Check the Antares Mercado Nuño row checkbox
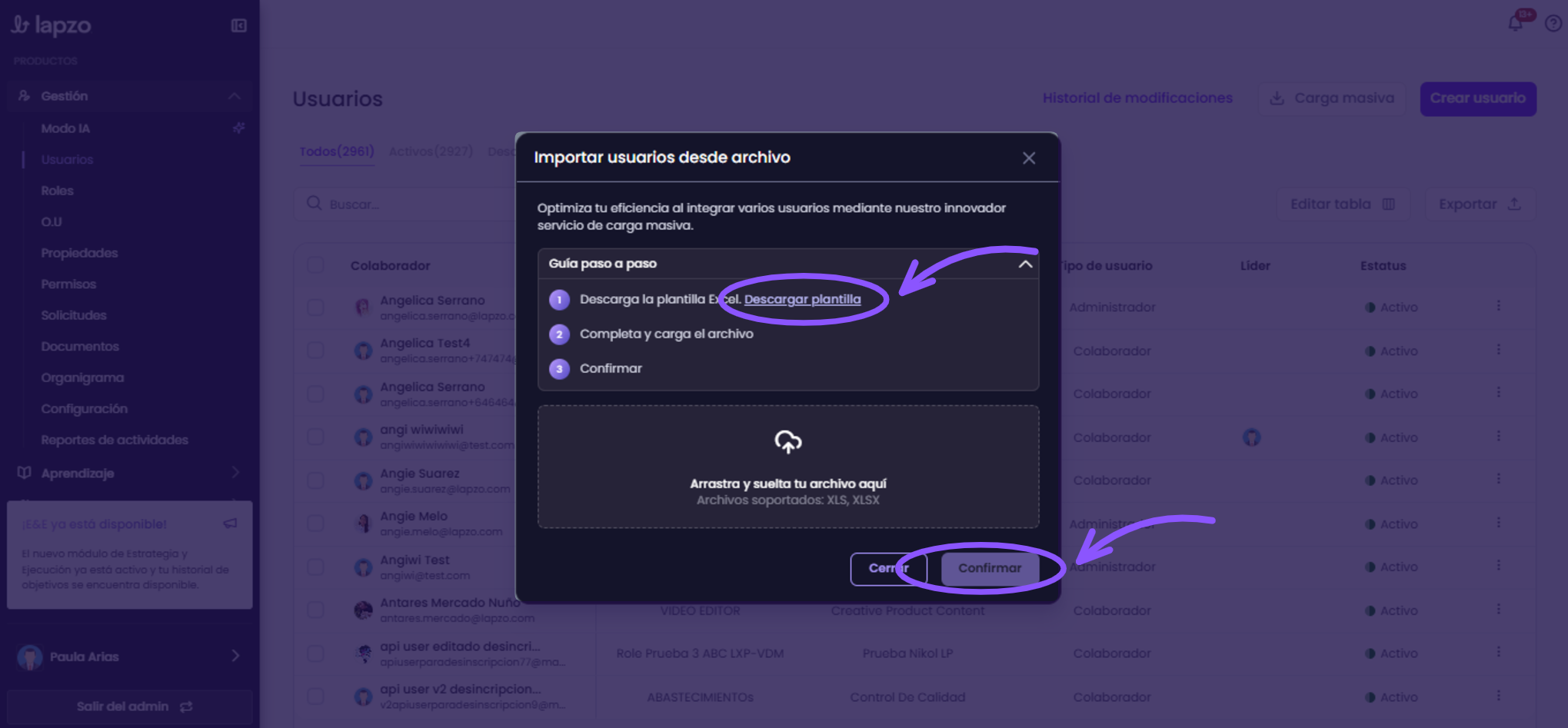The image size is (1568, 728). coord(315,610)
